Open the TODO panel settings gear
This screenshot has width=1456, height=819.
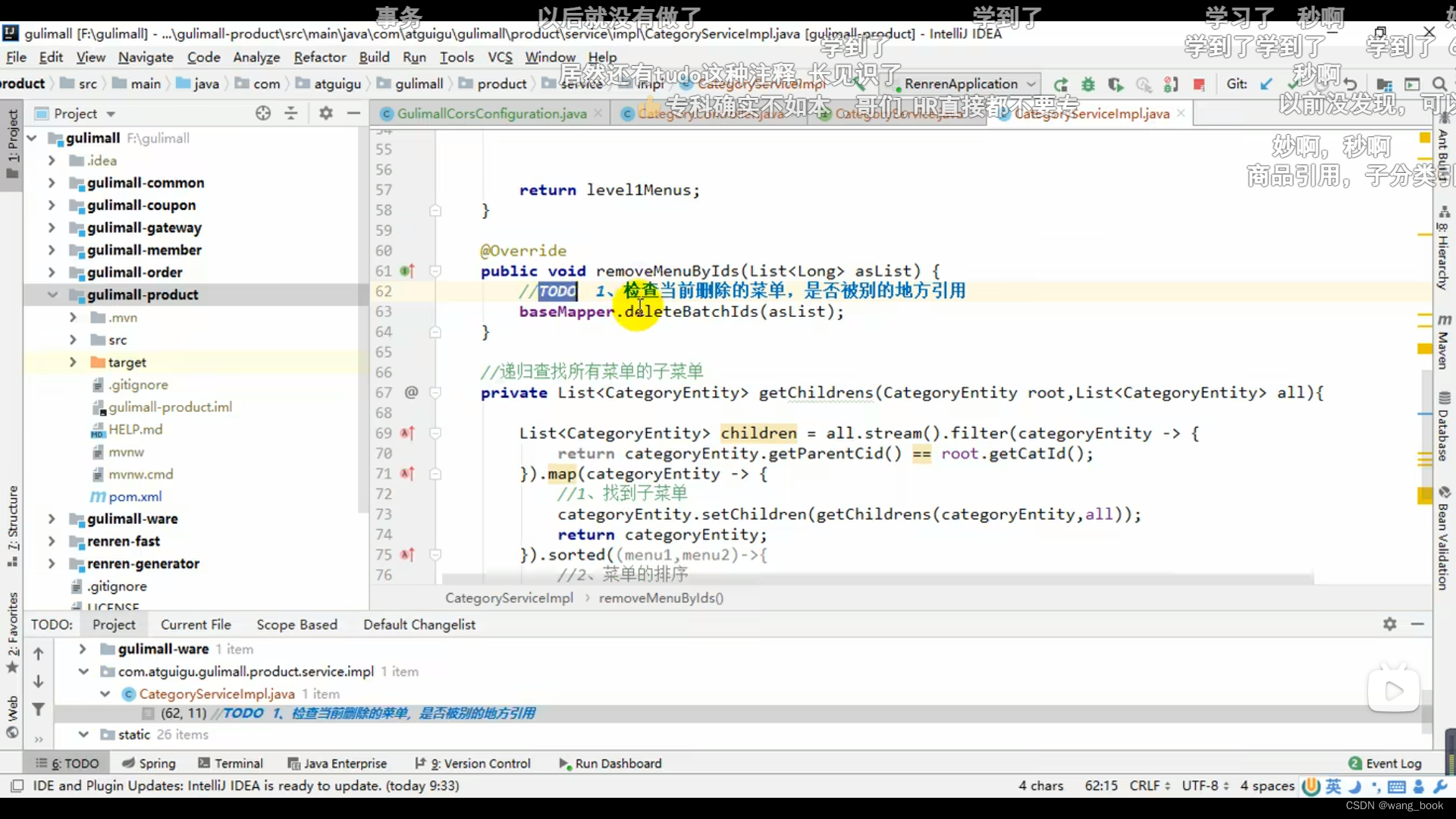(x=1389, y=624)
